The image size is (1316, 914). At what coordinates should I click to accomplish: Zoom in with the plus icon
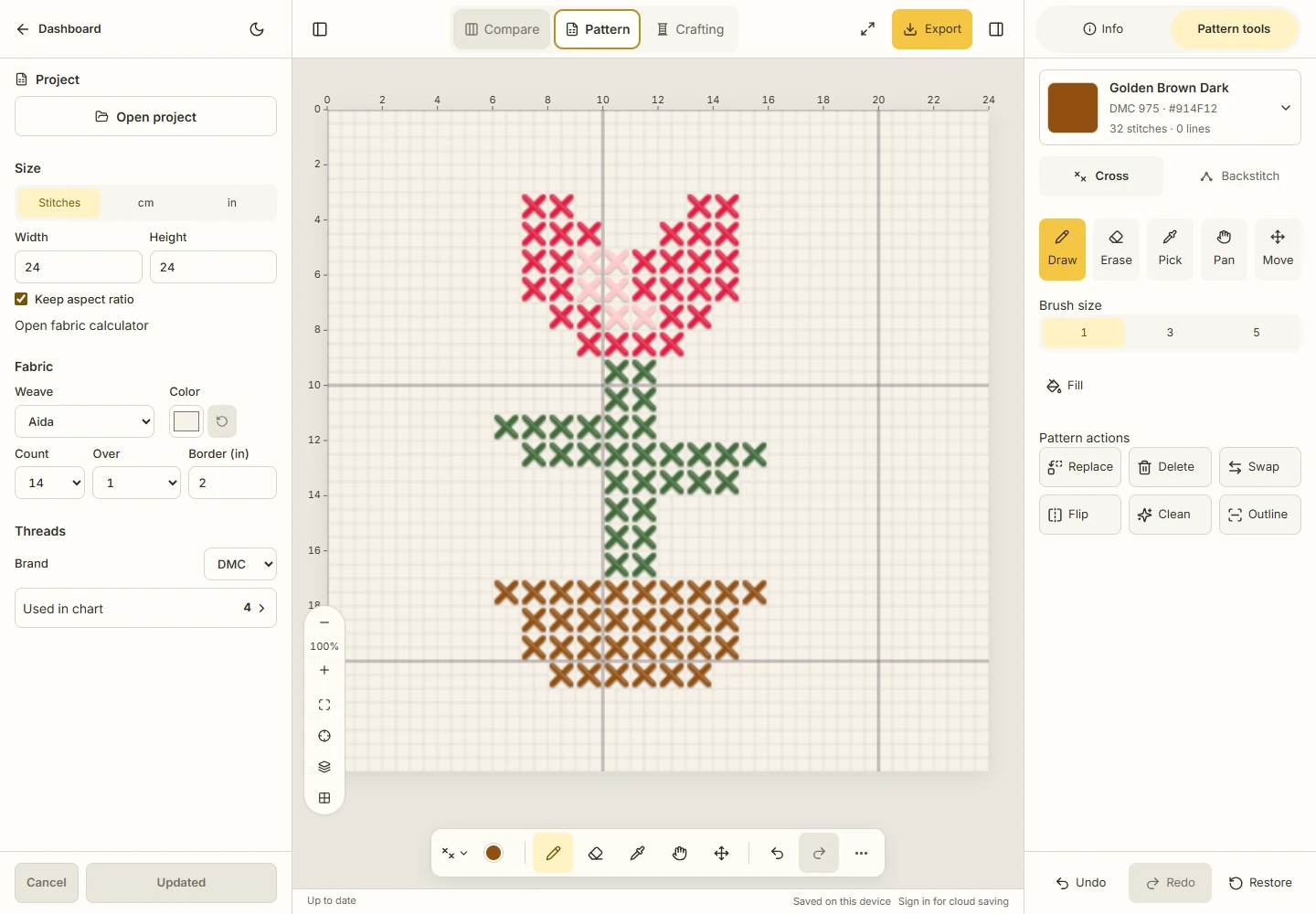(x=324, y=670)
